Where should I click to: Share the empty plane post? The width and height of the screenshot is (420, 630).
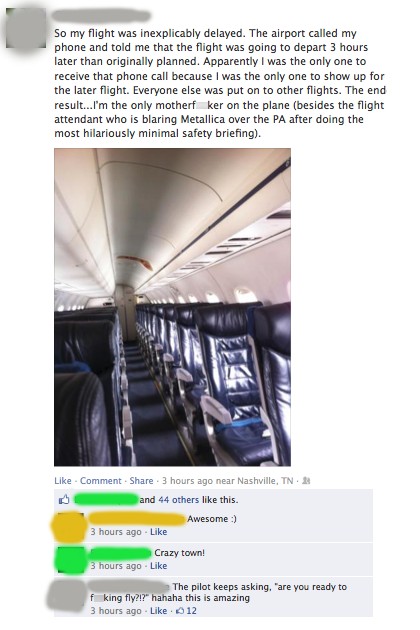tap(141, 481)
